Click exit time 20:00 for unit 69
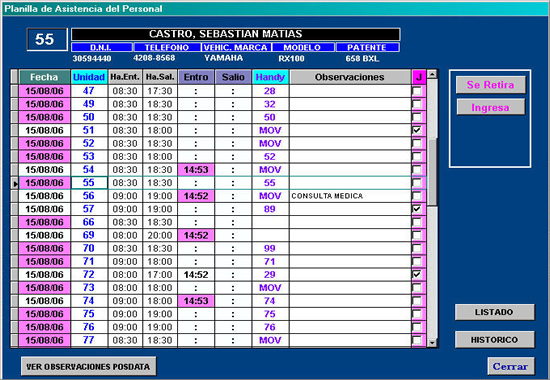Screen dimensions: 550x380 tap(160, 235)
